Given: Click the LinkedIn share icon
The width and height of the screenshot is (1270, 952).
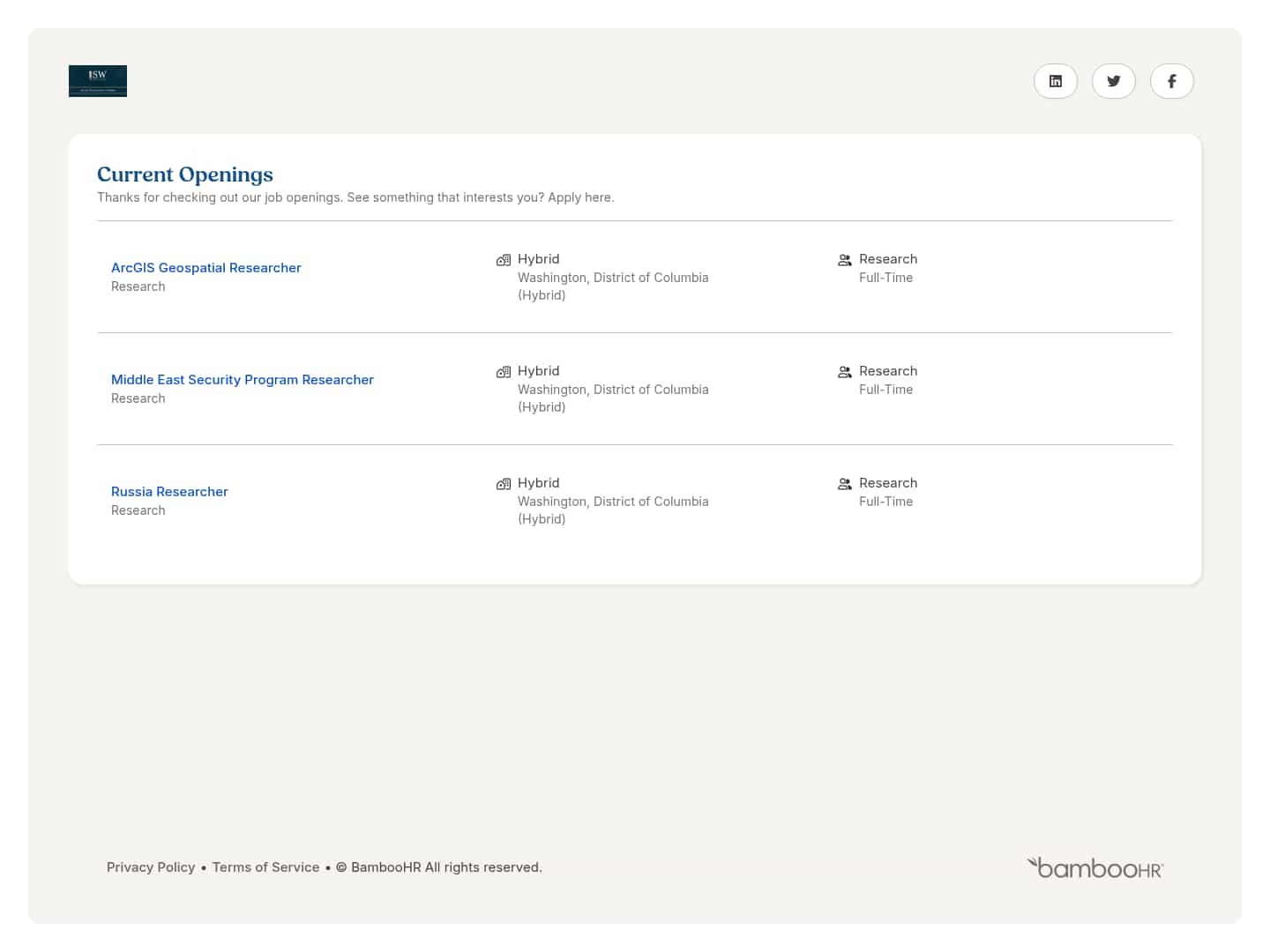Looking at the screenshot, I should tap(1055, 81).
